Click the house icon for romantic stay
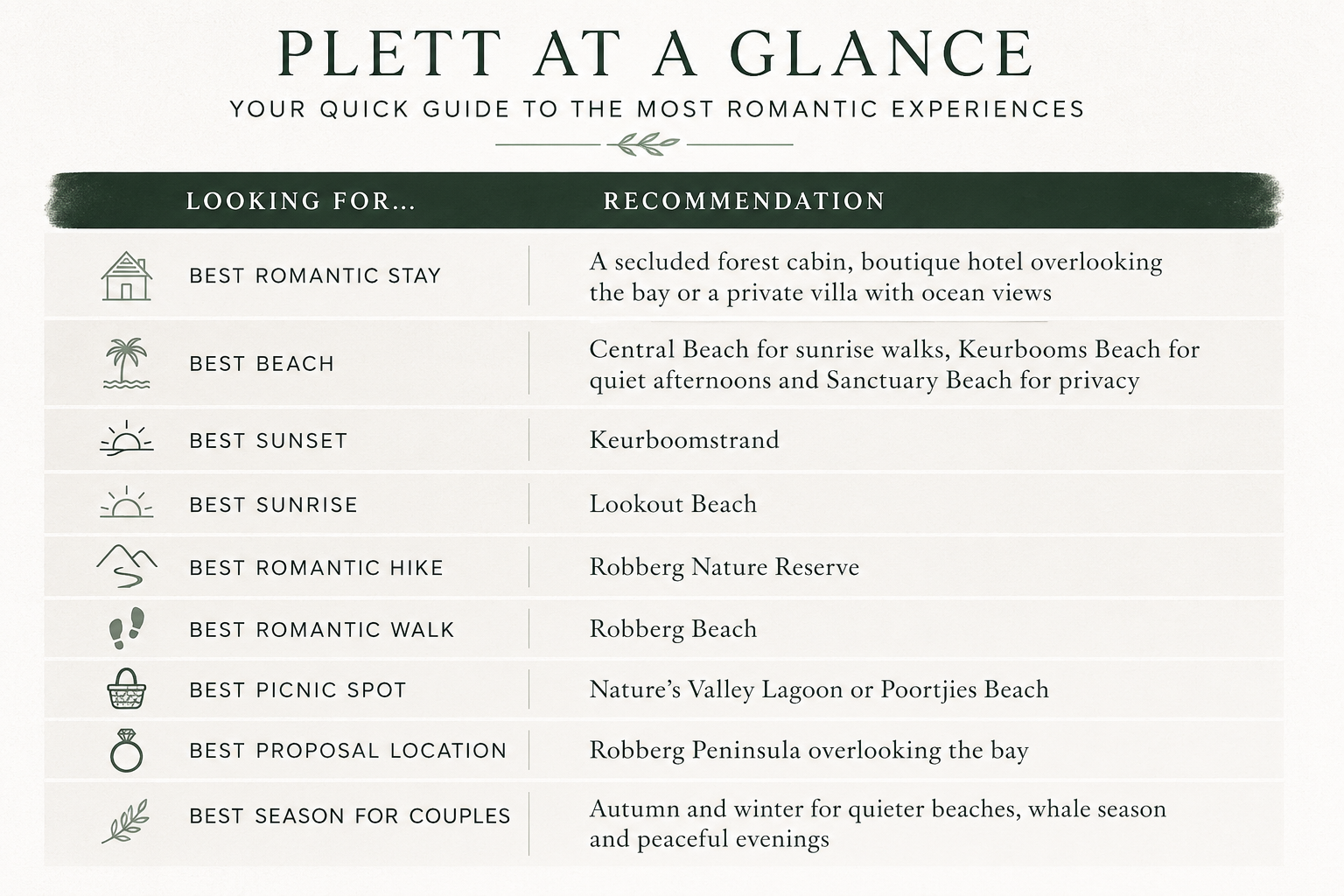This screenshot has height=896, width=1344. coord(127,276)
